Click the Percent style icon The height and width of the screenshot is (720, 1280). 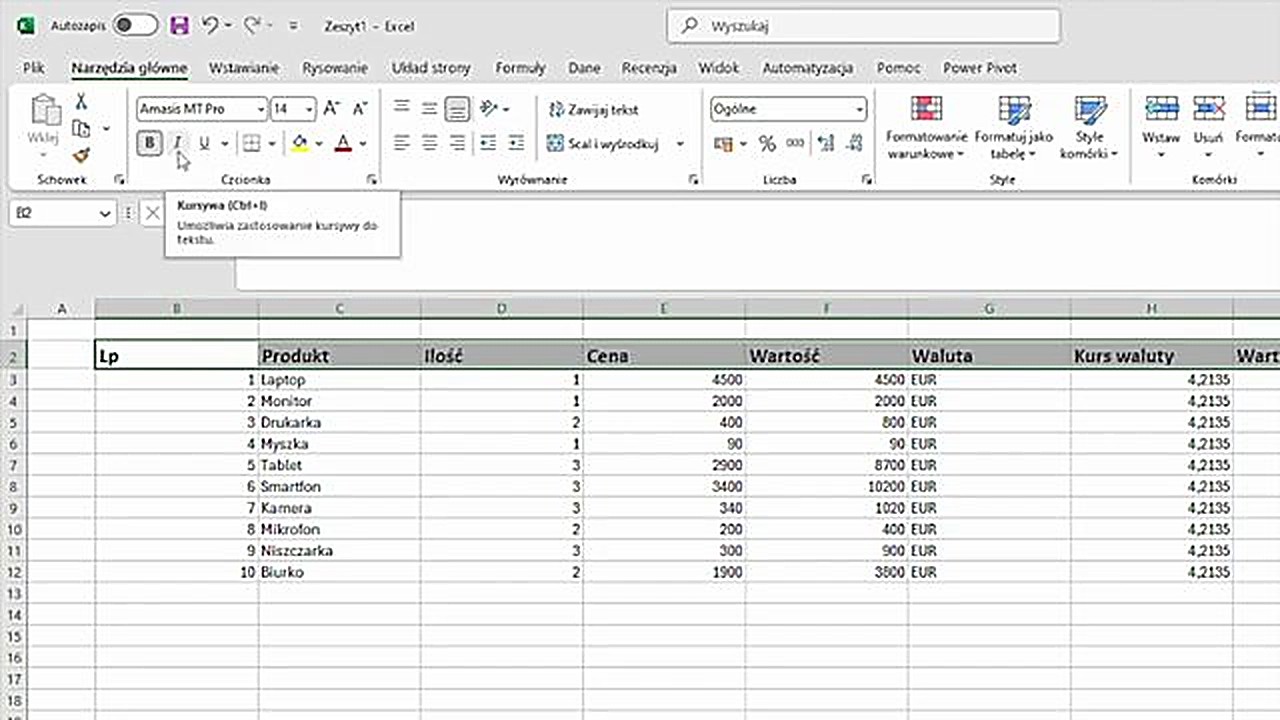pyautogui.click(x=767, y=144)
